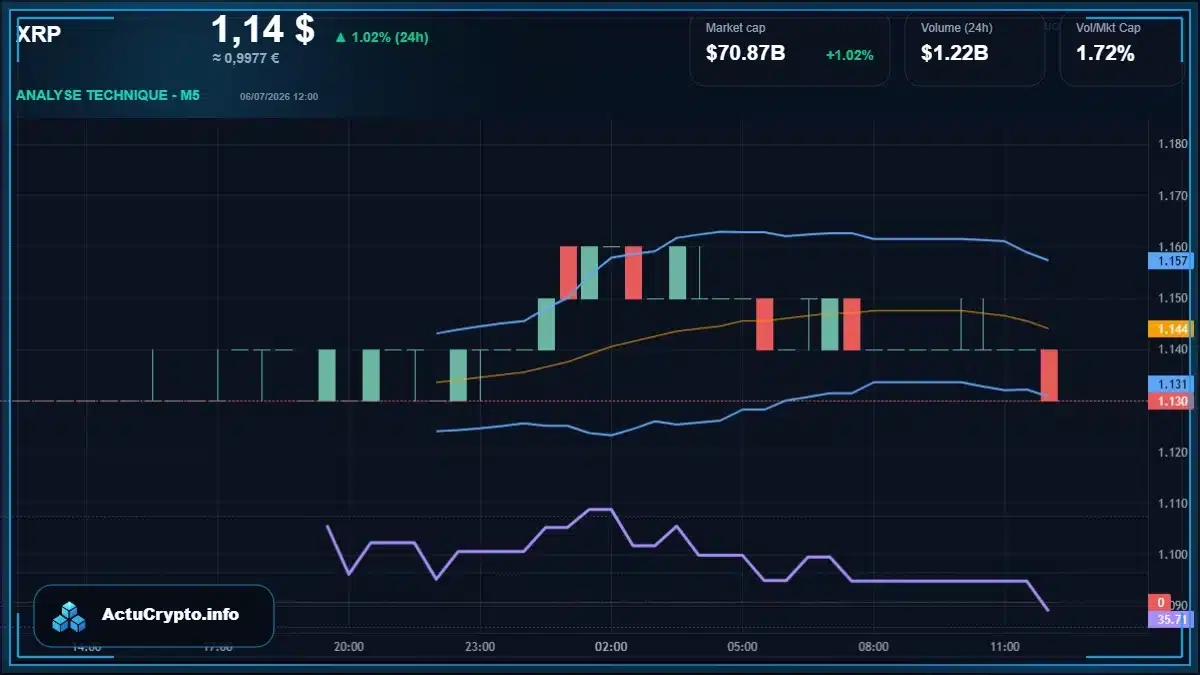Viewport: 1200px width, 675px height.
Task: Click the $1.22B volume value
Action: (955, 54)
